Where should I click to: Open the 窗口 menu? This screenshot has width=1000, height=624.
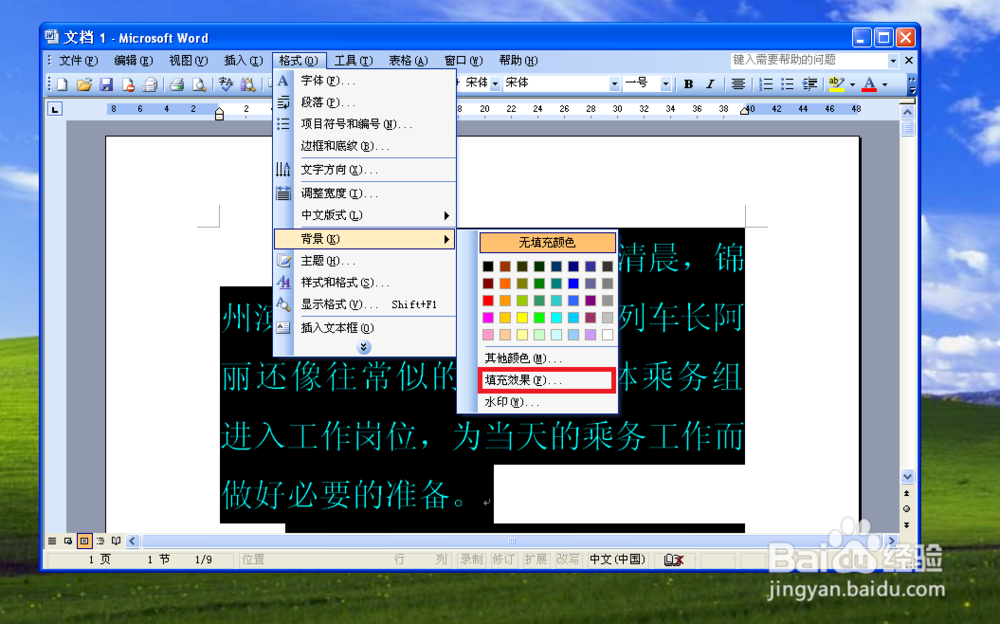(x=464, y=61)
